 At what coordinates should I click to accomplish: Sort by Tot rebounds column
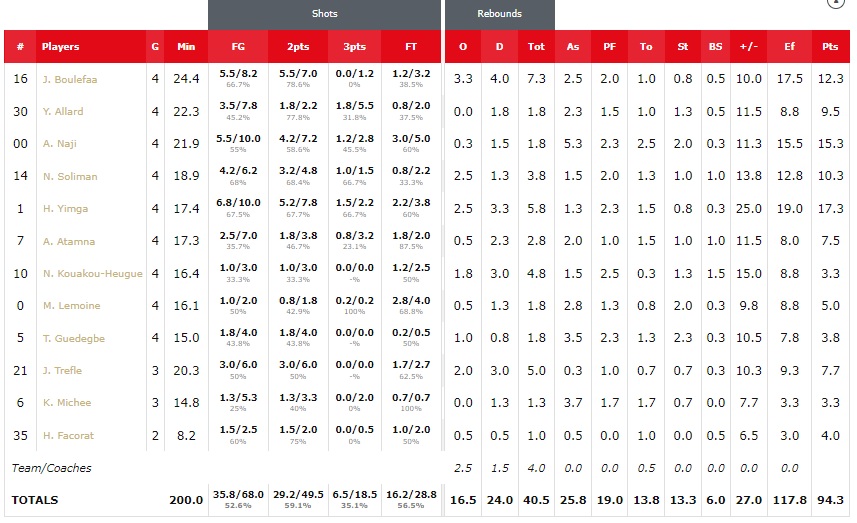tap(536, 46)
